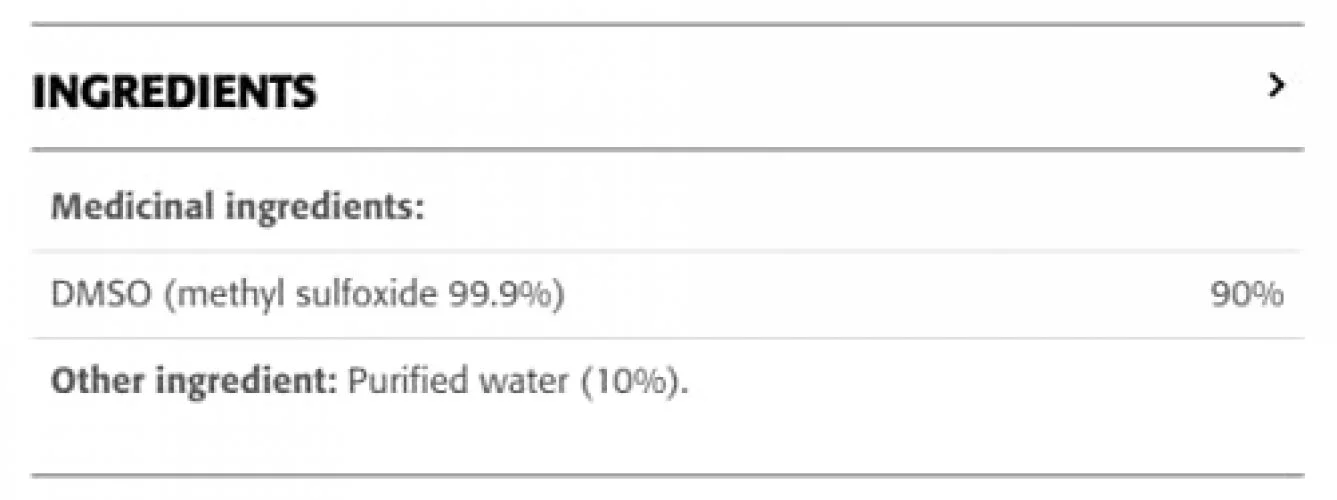The width and height of the screenshot is (1337, 500).
Task: Click the Other ingredient bold label
Action: click(x=195, y=382)
